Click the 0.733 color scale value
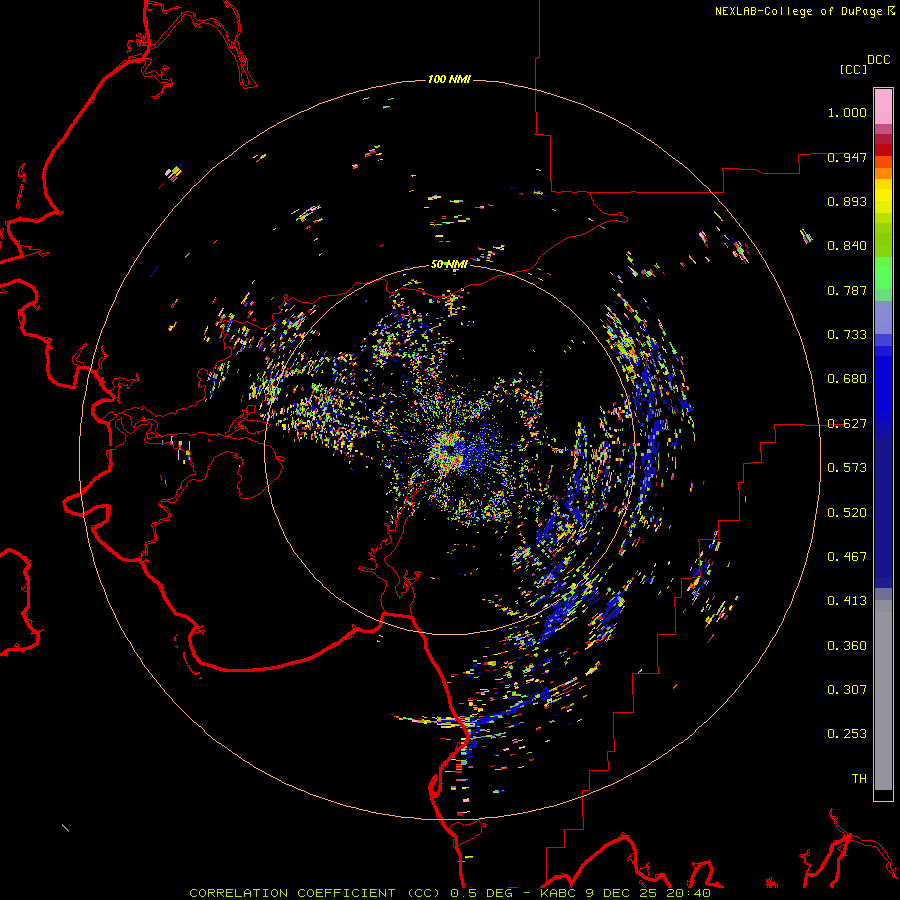Viewport: 900px width, 900px height. pos(847,335)
